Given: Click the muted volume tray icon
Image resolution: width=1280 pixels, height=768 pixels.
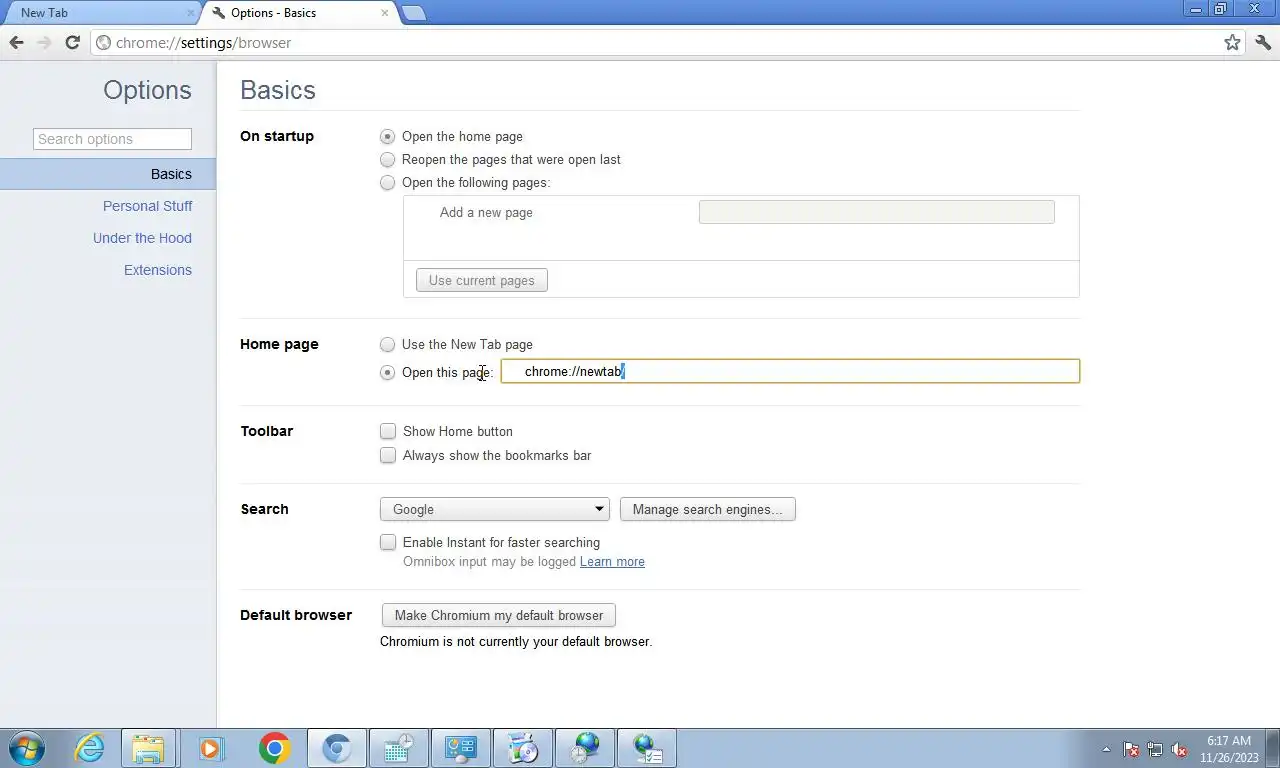Looking at the screenshot, I should (x=1179, y=749).
